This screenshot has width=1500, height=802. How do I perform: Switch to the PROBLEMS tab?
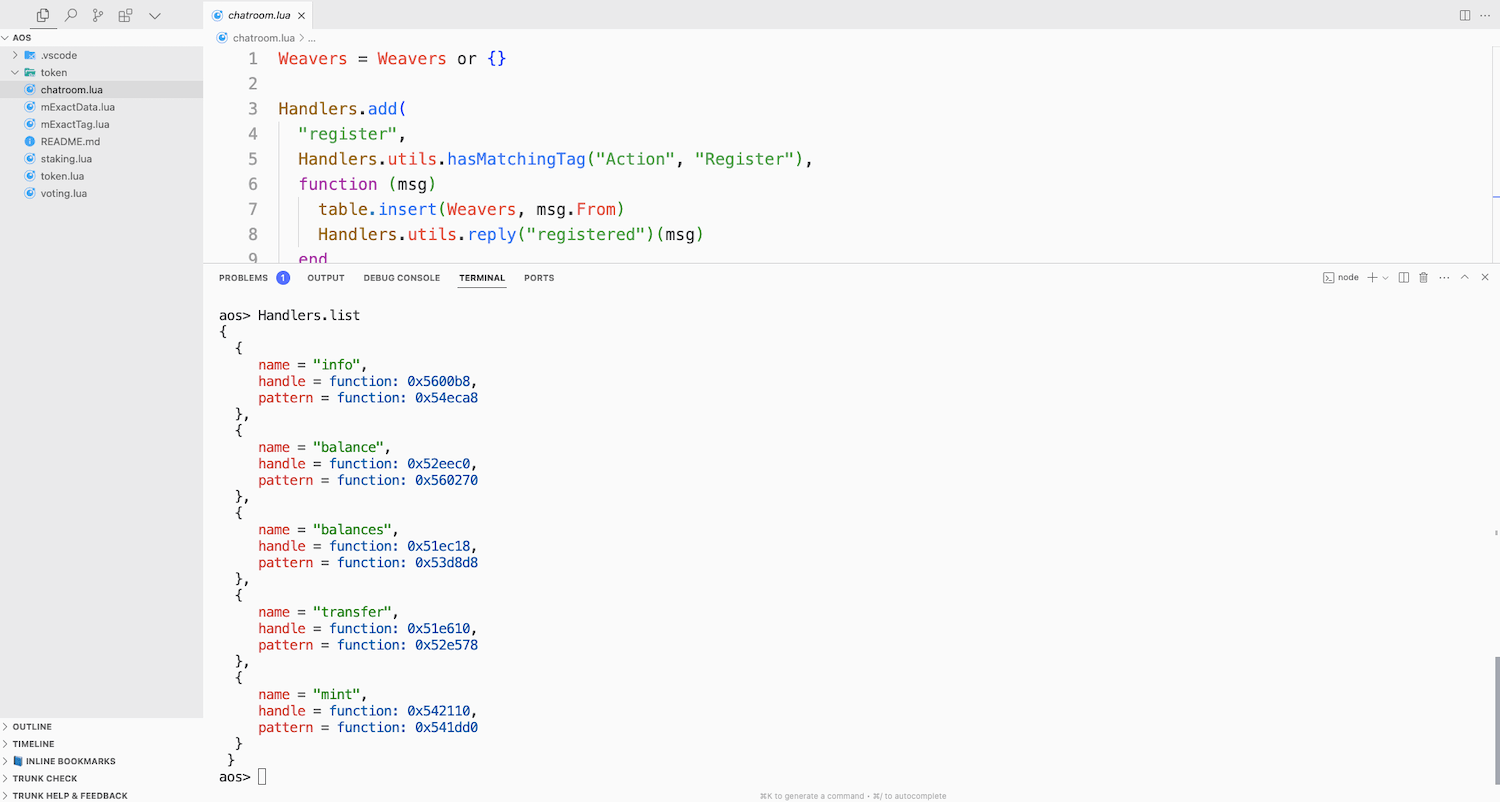(x=244, y=278)
